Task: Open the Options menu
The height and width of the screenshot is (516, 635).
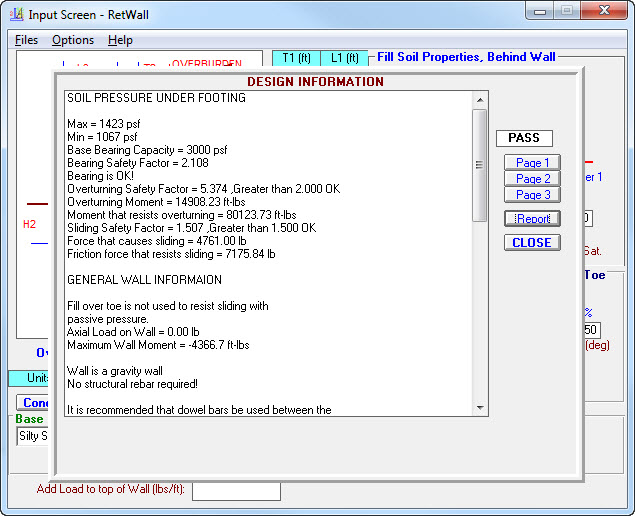Action: click(x=73, y=40)
